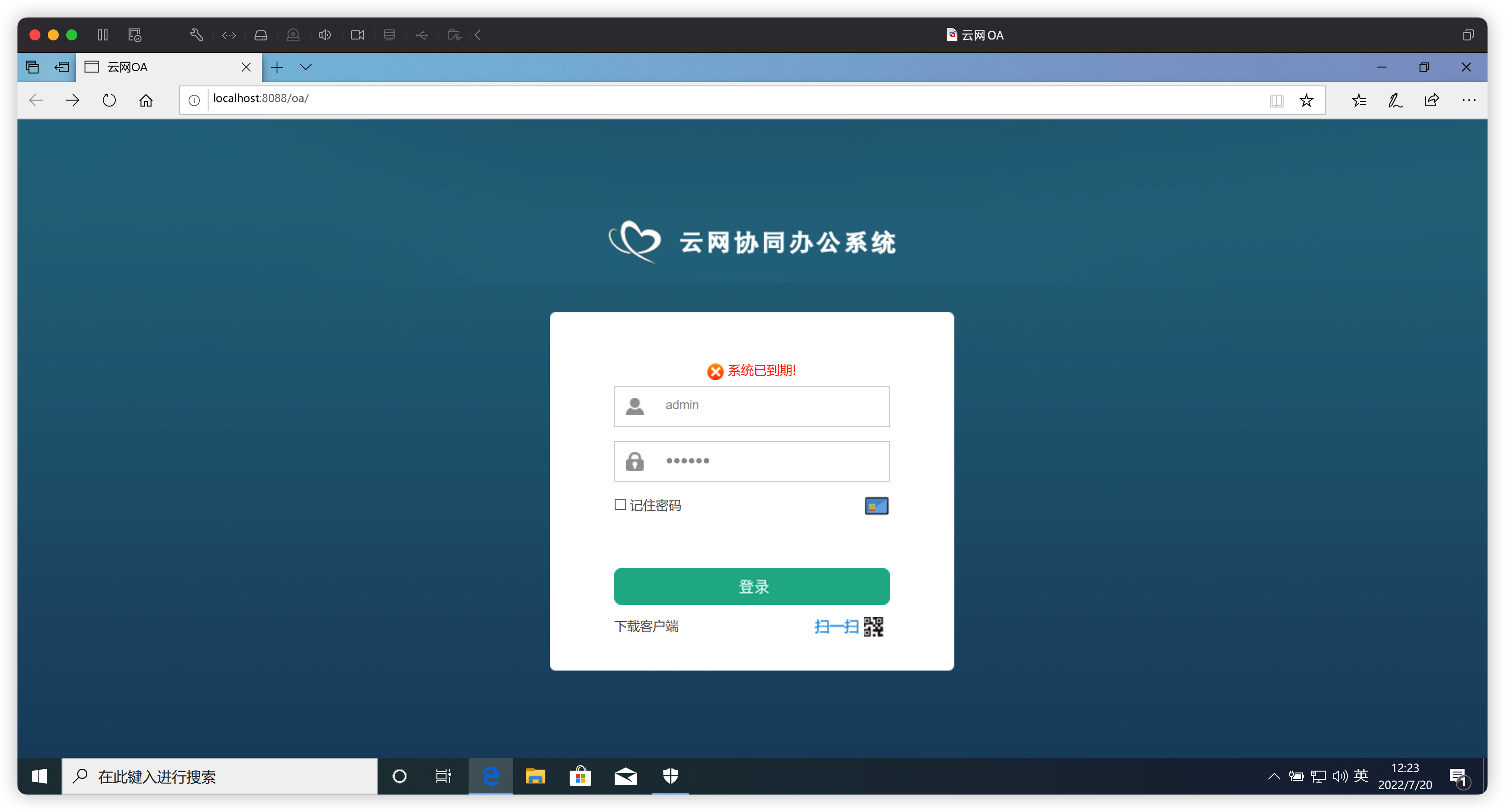The height and width of the screenshot is (812, 1505).
Task: Open reading view book icon
Action: [1276, 101]
